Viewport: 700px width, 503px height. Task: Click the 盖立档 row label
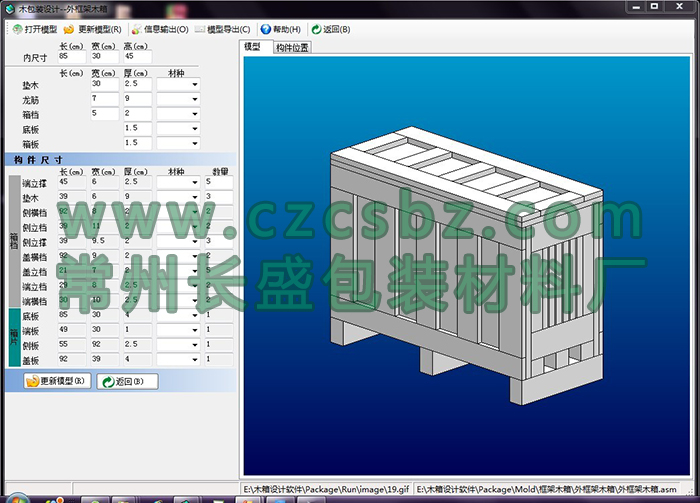(x=34, y=272)
